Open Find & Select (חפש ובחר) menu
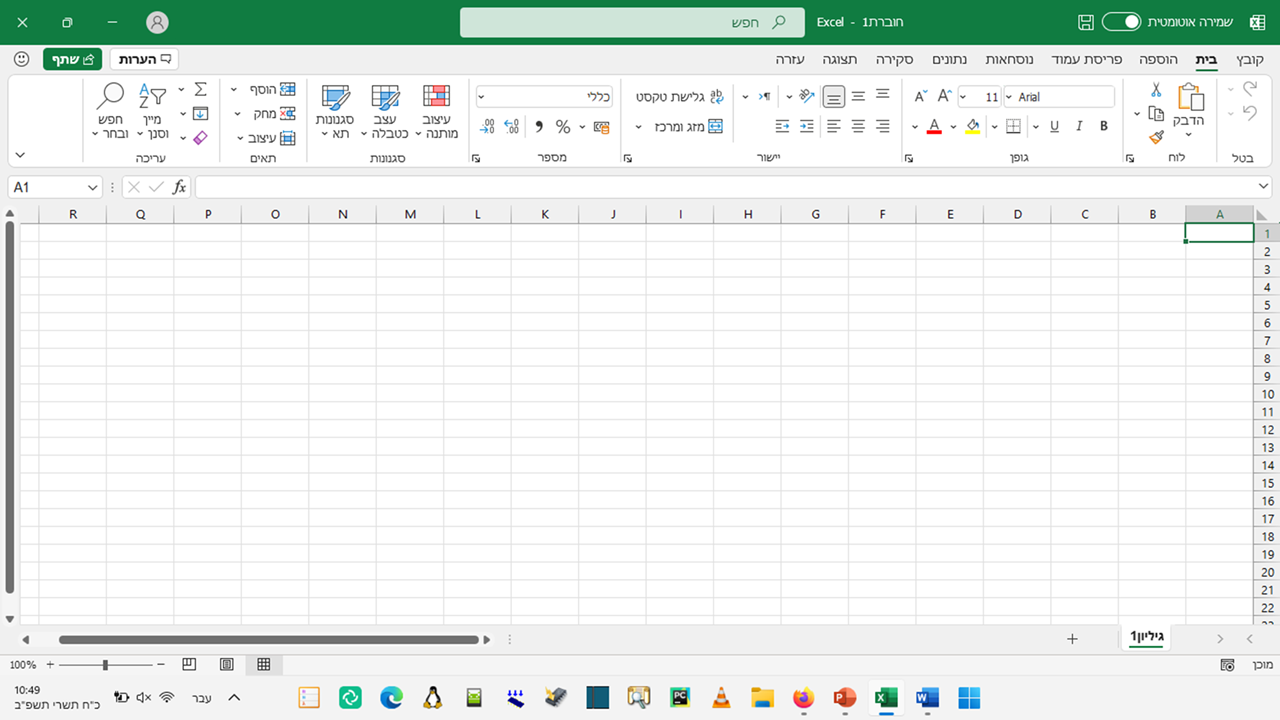 coord(109,112)
